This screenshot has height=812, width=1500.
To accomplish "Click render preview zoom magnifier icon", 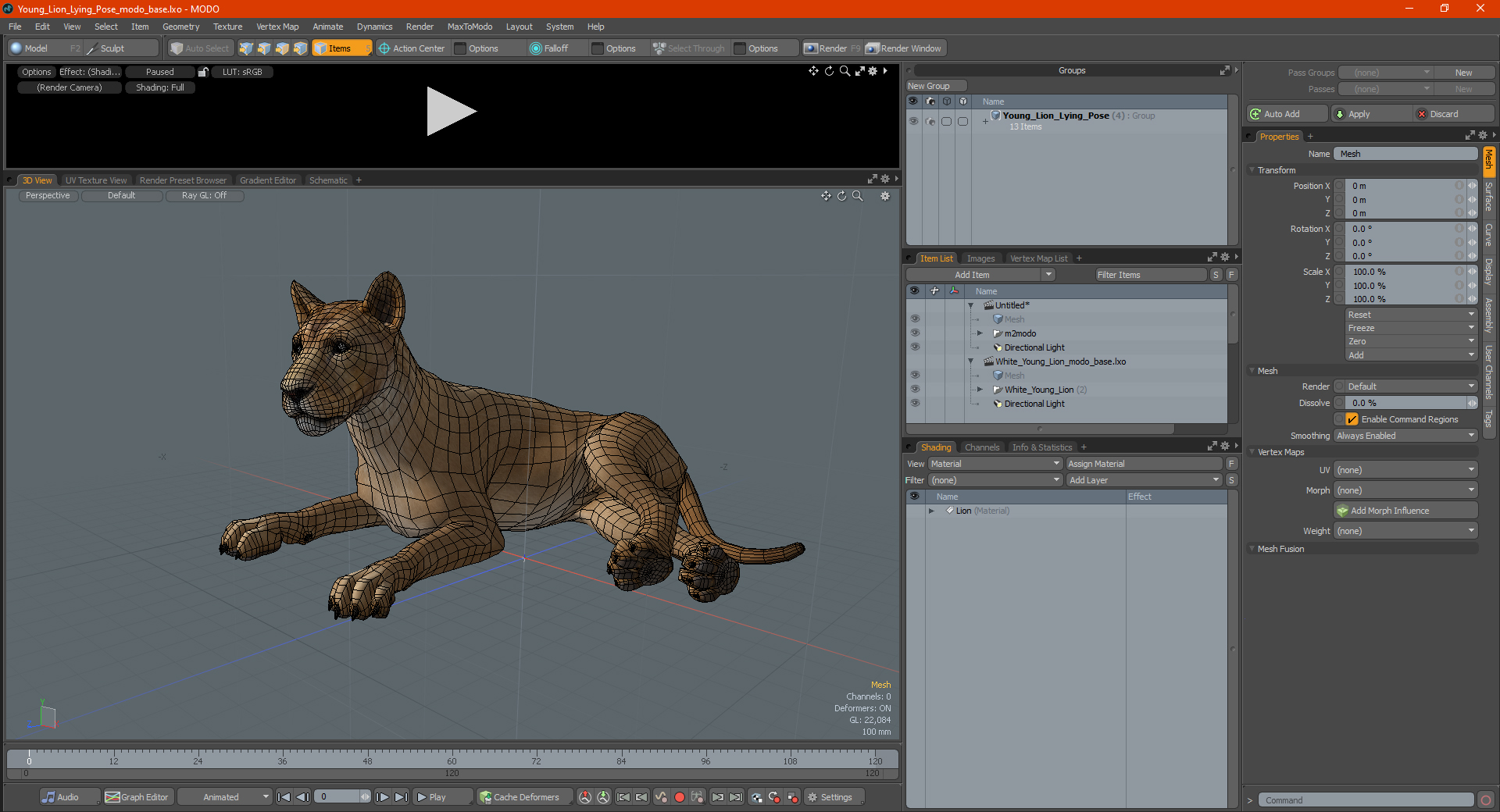I will pyautogui.click(x=845, y=71).
